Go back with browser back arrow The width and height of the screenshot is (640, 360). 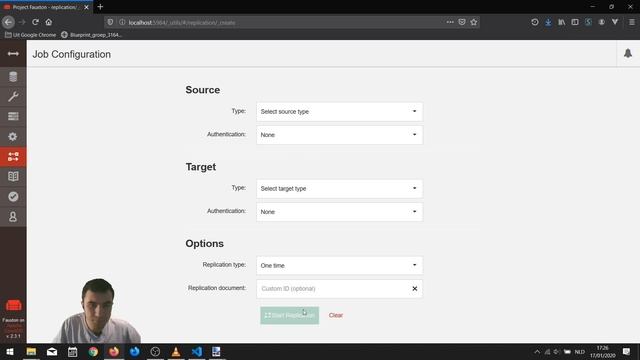[x=8, y=22]
